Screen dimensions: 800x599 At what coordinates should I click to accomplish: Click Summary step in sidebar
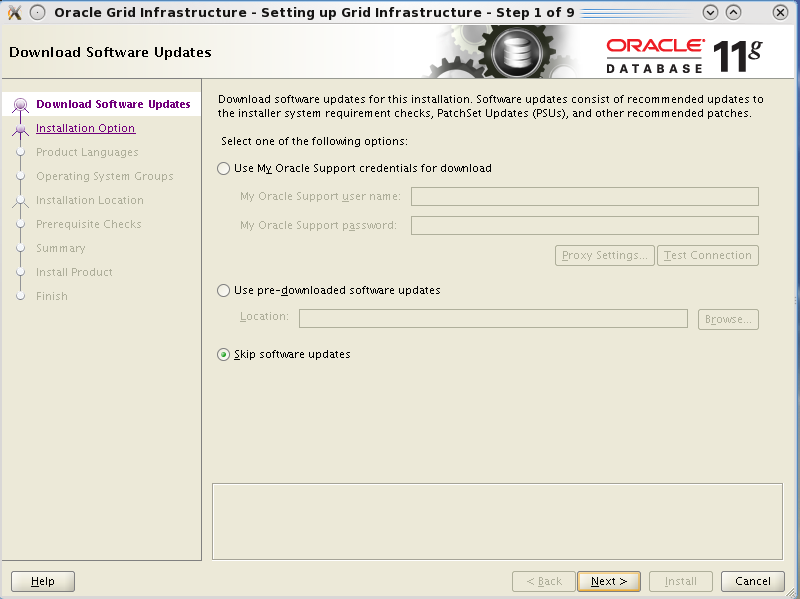pyautogui.click(x=61, y=248)
